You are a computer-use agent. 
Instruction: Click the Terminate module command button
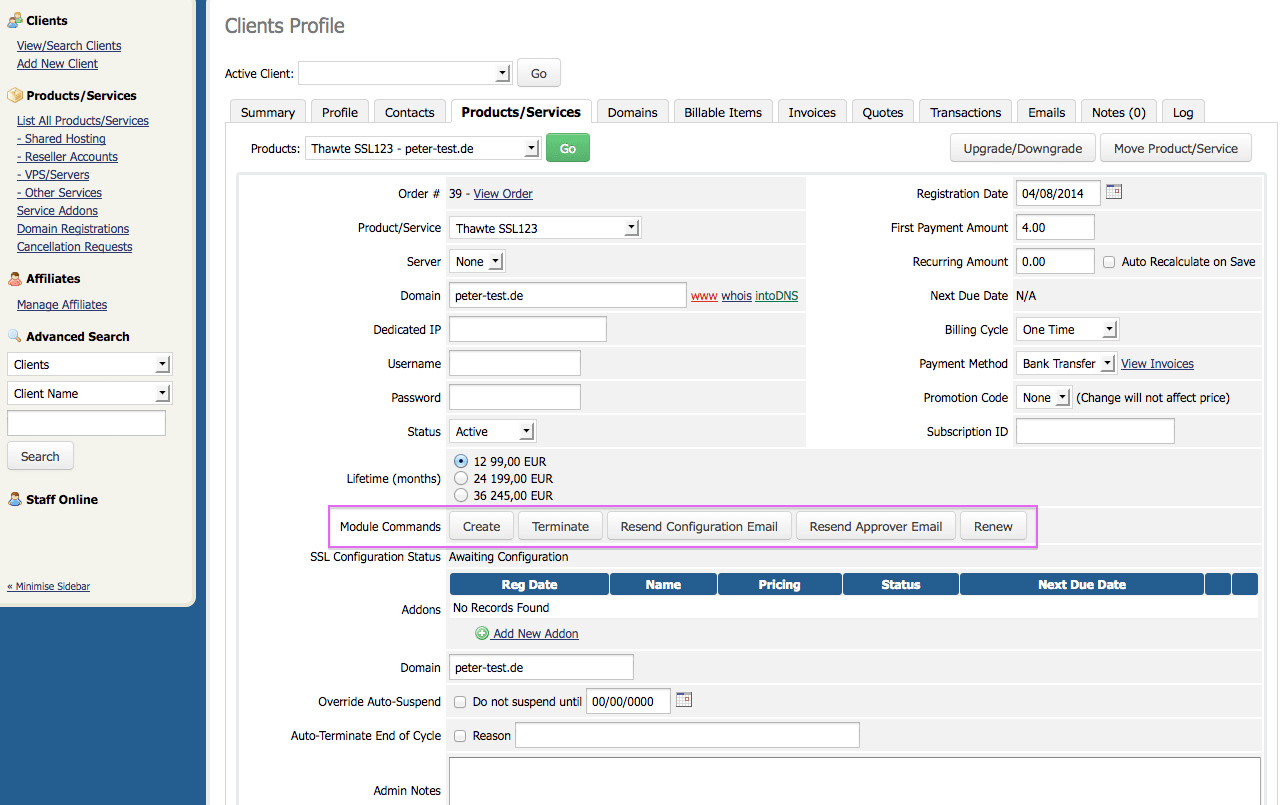tap(561, 526)
